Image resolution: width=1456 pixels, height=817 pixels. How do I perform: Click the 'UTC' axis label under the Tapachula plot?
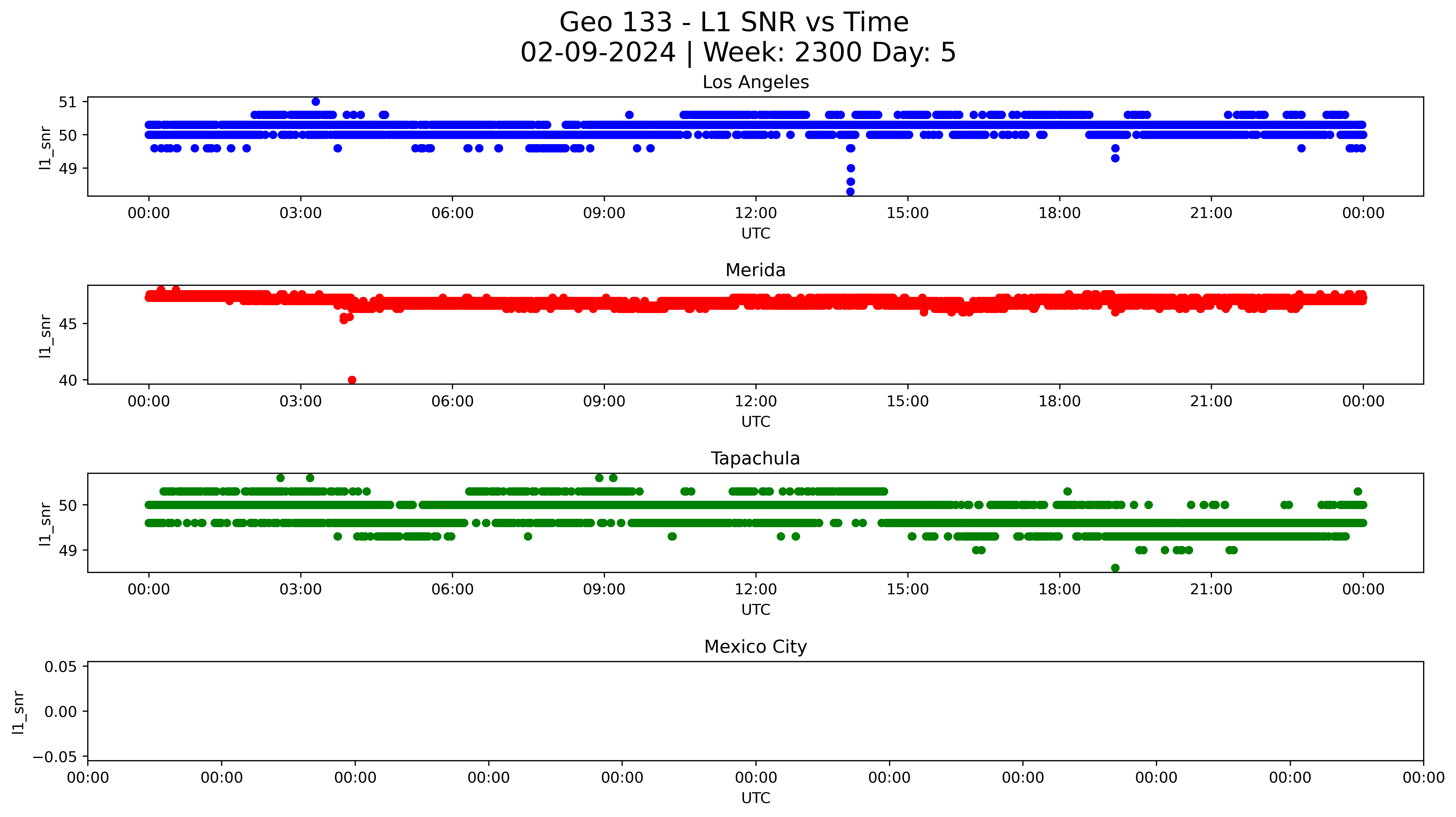pos(756,610)
